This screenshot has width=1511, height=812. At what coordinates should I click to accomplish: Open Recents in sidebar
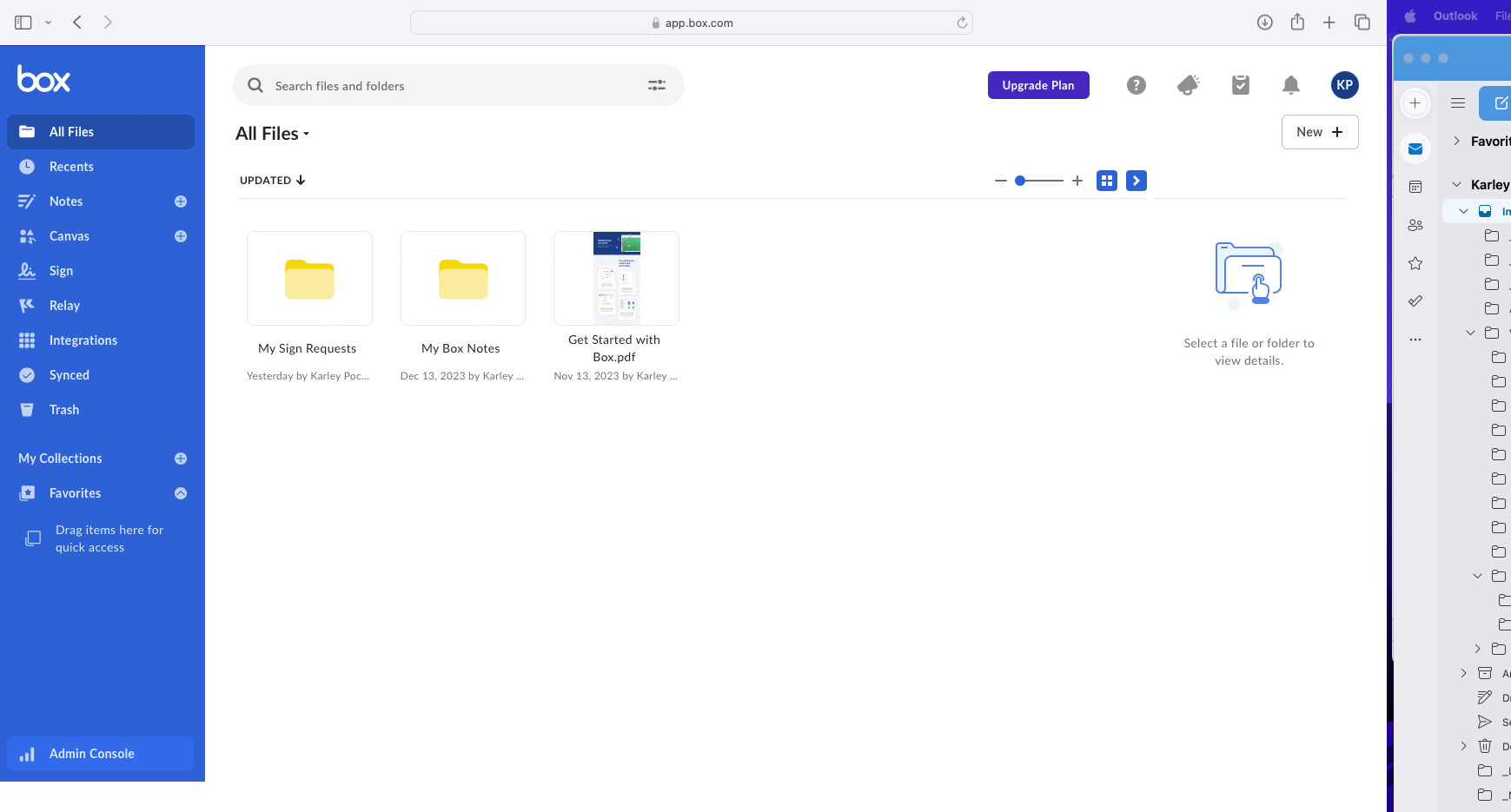coord(101,167)
